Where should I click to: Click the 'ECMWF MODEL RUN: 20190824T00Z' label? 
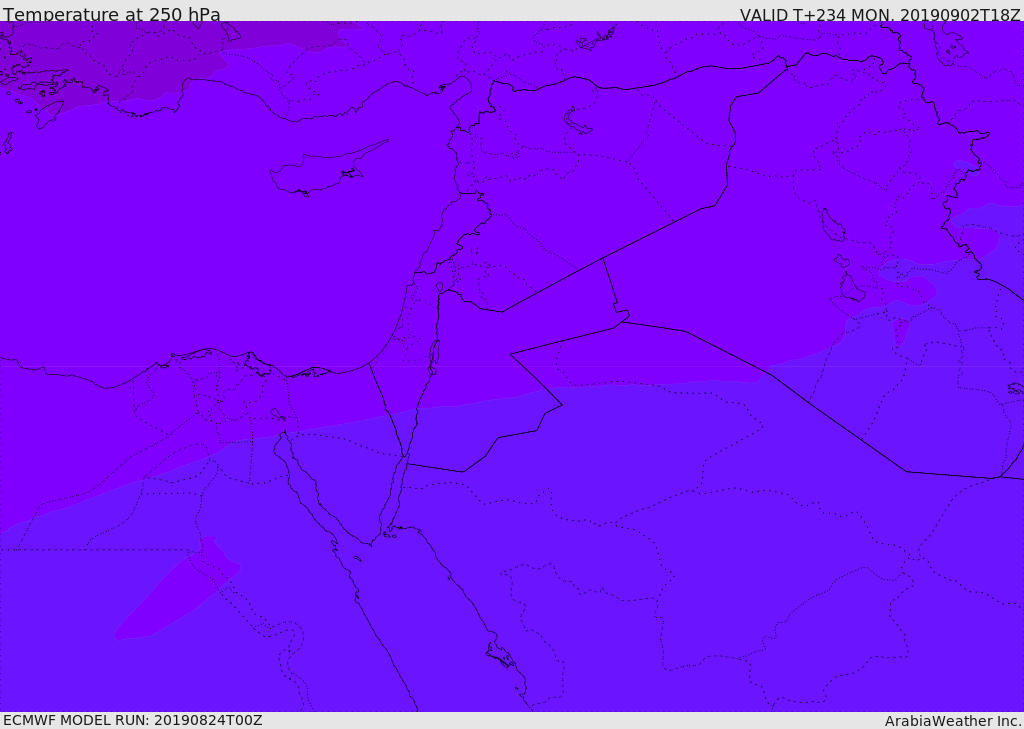point(133,720)
